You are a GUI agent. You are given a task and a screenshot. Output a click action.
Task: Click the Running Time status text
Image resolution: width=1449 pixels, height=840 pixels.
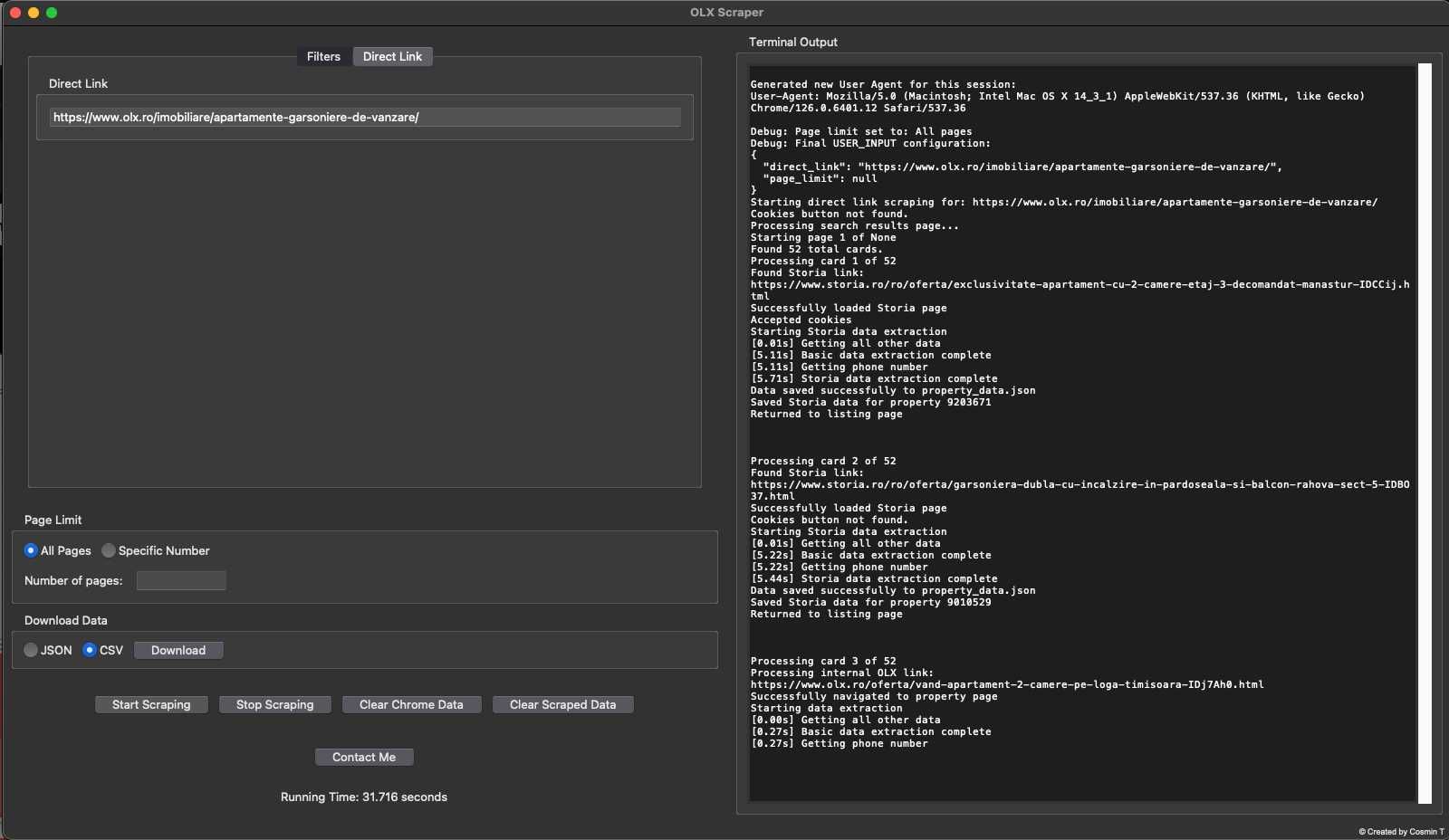tap(364, 797)
